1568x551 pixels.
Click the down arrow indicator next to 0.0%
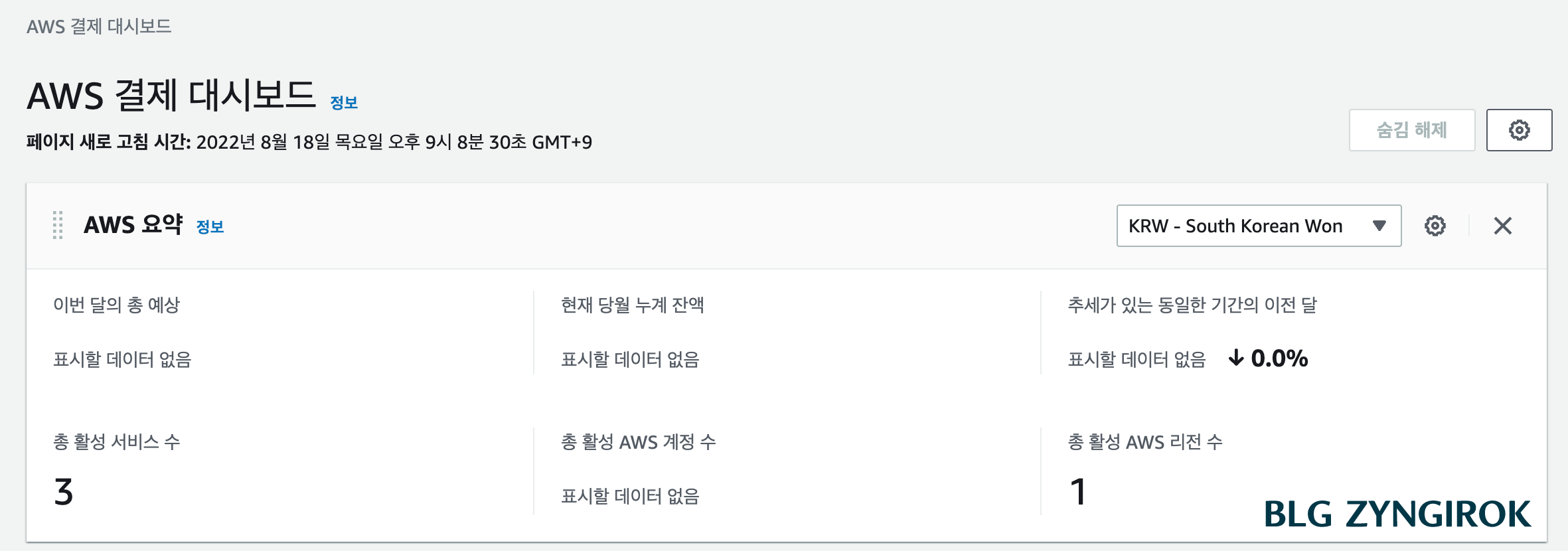[1235, 359]
